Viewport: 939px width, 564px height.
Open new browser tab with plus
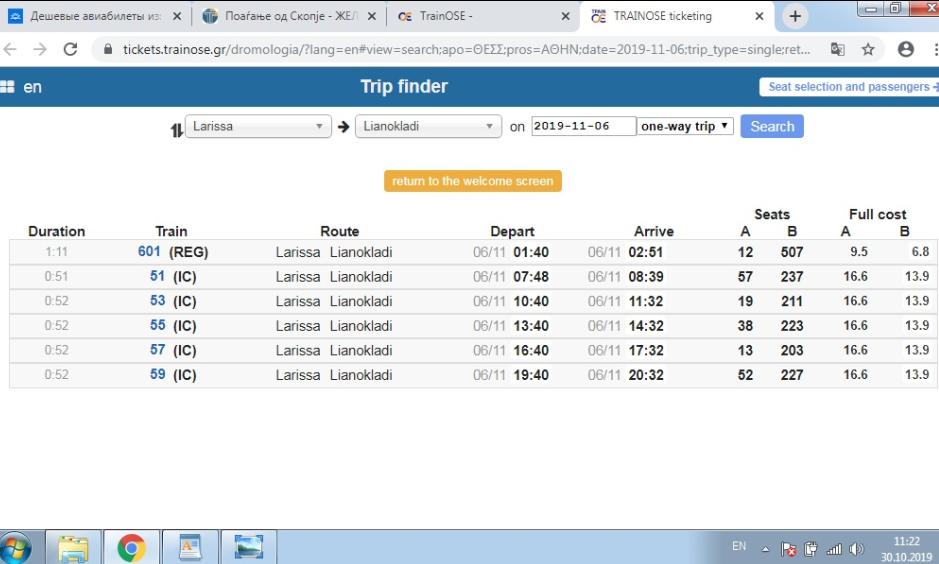795,16
